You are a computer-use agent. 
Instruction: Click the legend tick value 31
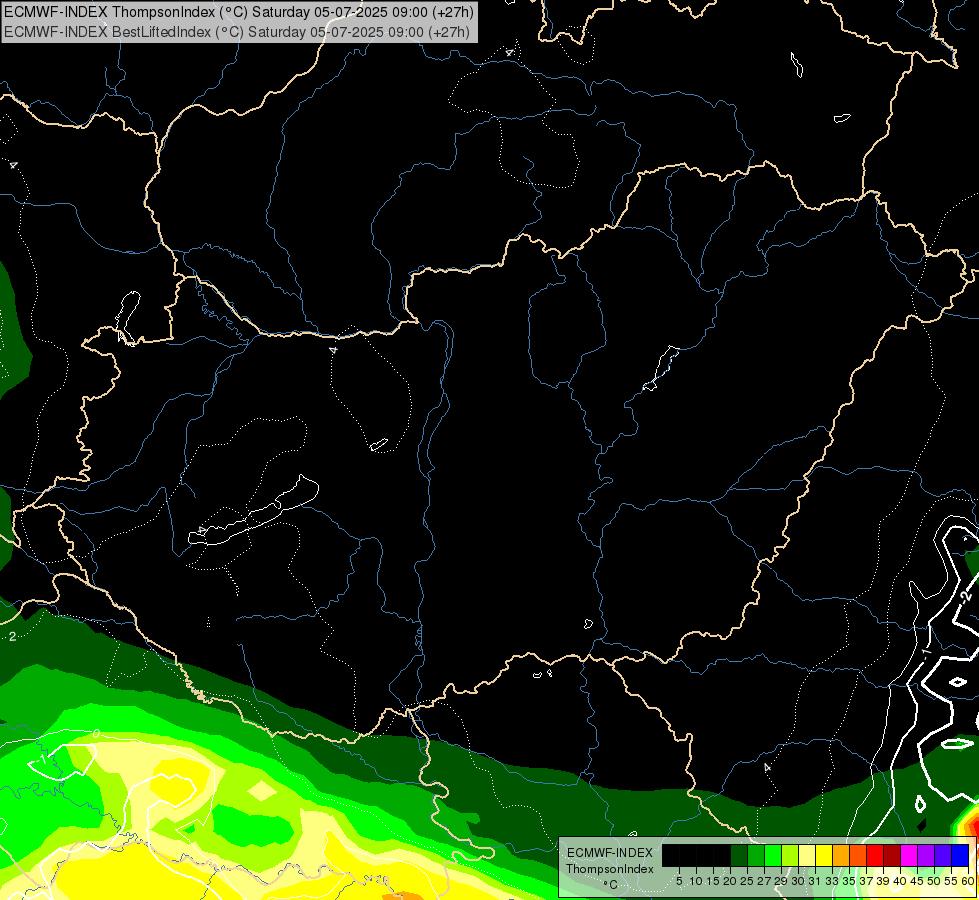tap(816, 881)
